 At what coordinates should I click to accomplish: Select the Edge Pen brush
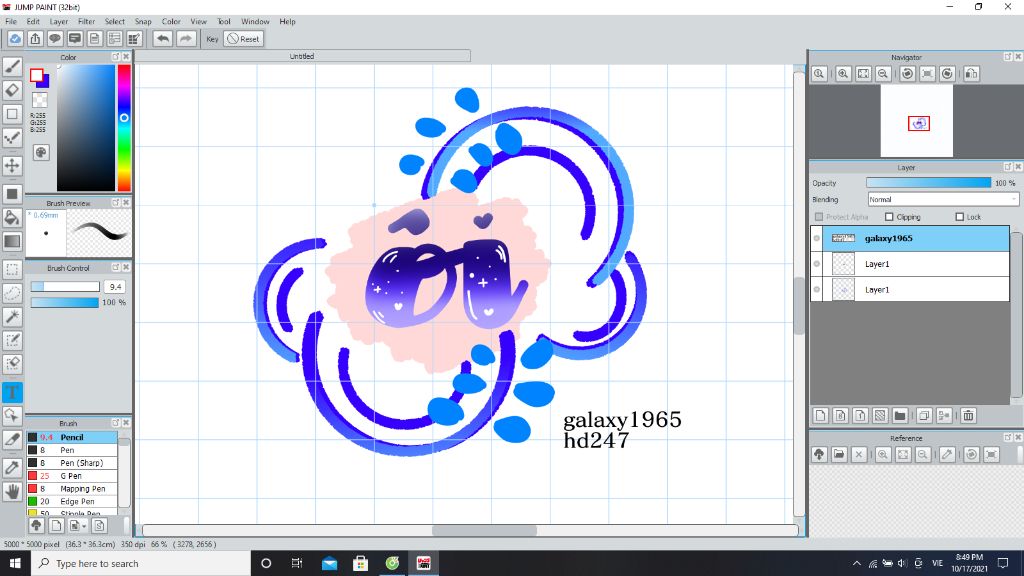pyautogui.click(x=72, y=502)
